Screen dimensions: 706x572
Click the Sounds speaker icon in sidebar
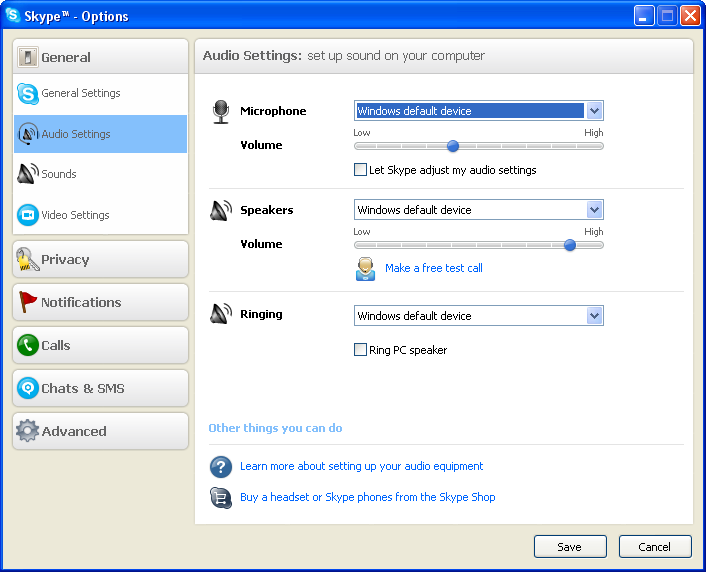point(28,174)
